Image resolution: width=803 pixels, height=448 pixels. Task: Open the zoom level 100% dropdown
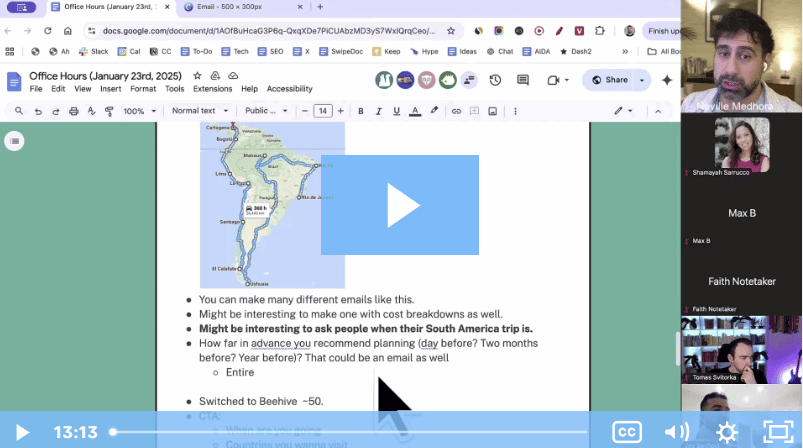click(x=138, y=111)
